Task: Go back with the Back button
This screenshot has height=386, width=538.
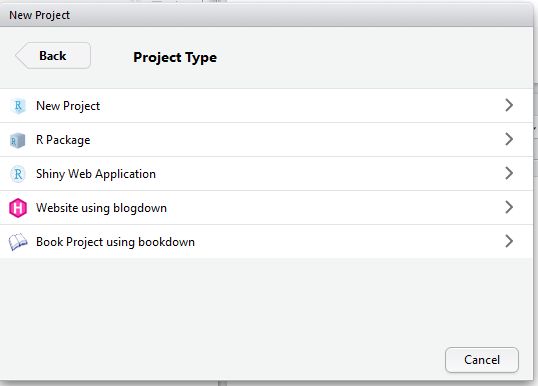Action: click(x=53, y=56)
